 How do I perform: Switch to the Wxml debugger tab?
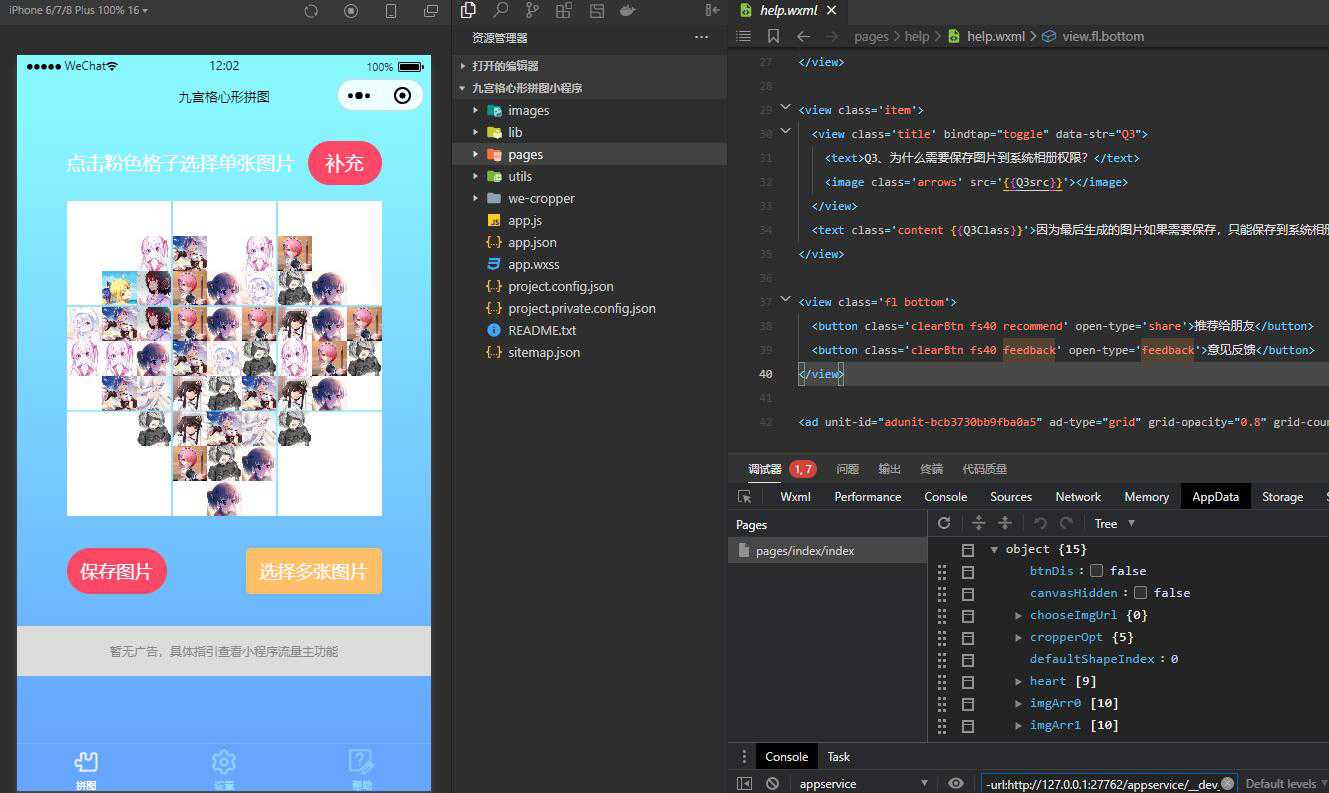pos(795,497)
